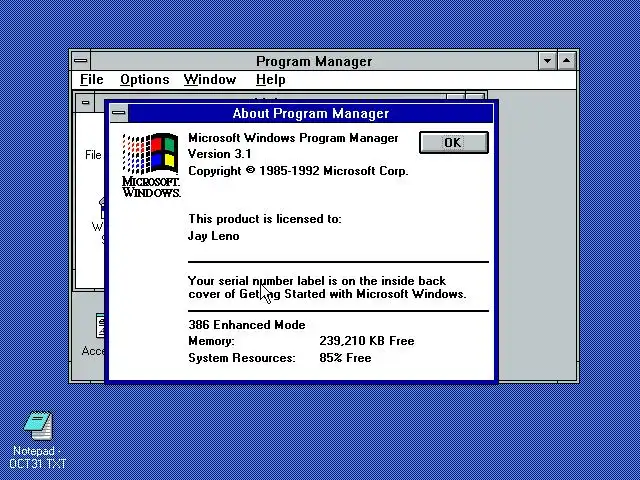Minimize the Program Manager window
The image size is (640, 480).
point(547,61)
